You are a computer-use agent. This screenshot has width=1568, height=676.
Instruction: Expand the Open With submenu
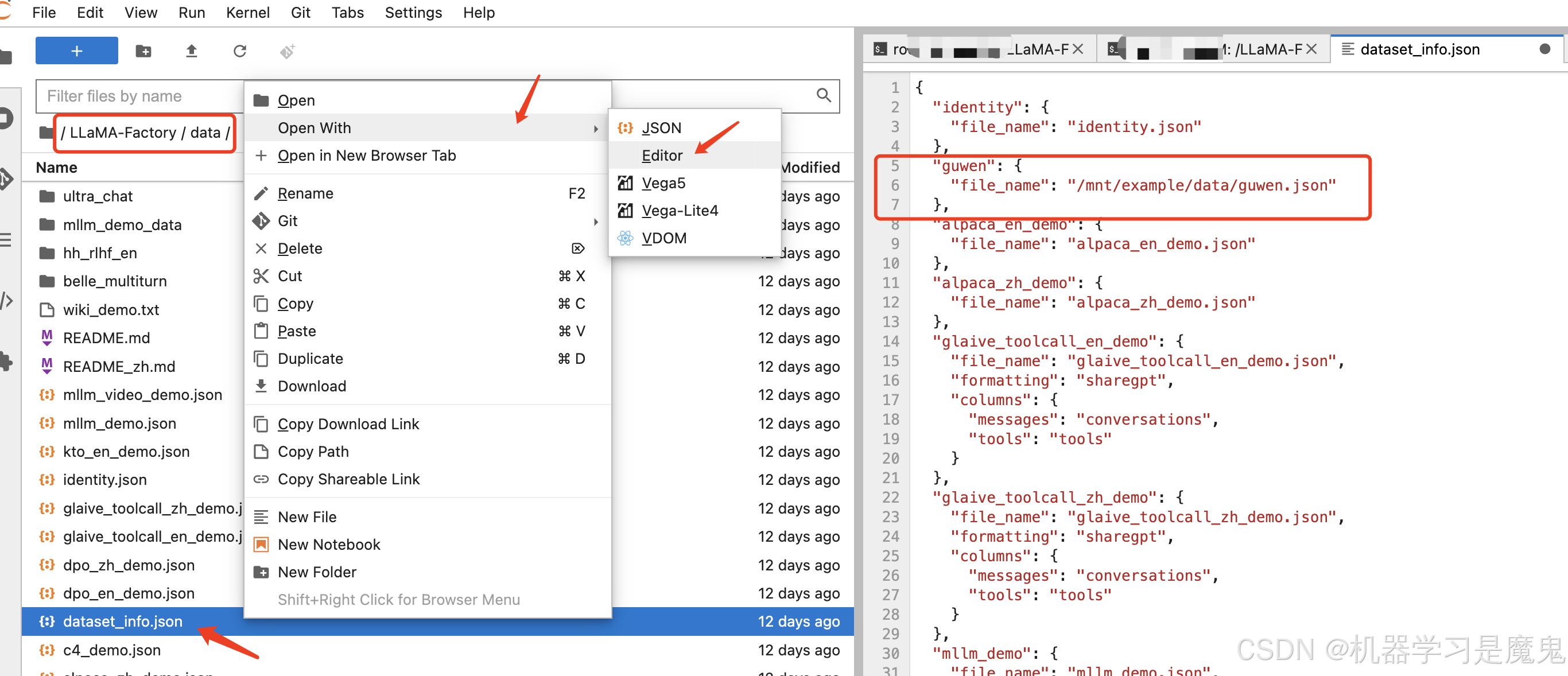tap(428, 128)
